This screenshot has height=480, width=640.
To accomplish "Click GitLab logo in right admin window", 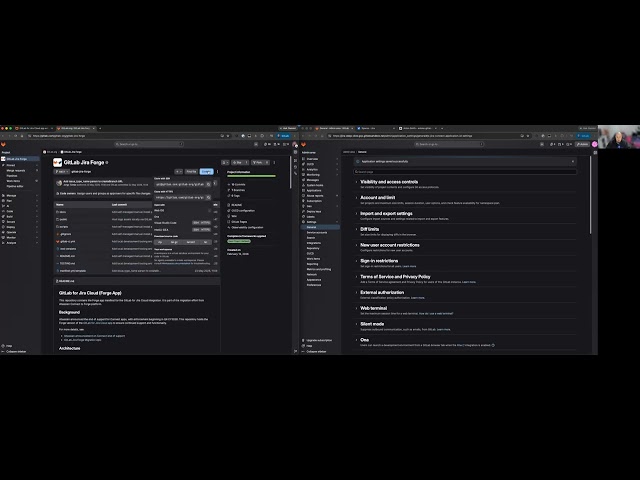I will (303, 144).
